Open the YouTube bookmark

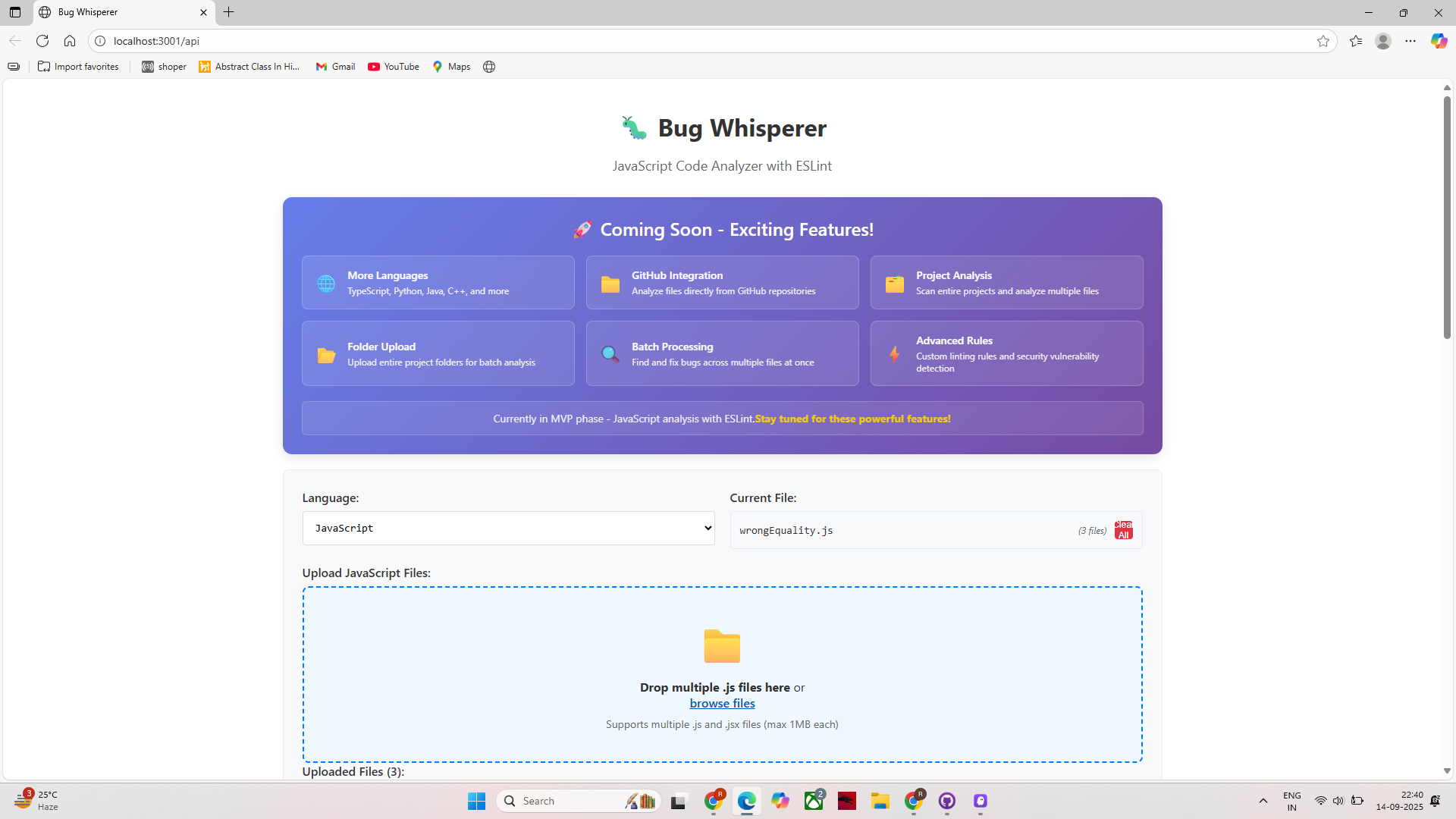[x=394, y=67]
